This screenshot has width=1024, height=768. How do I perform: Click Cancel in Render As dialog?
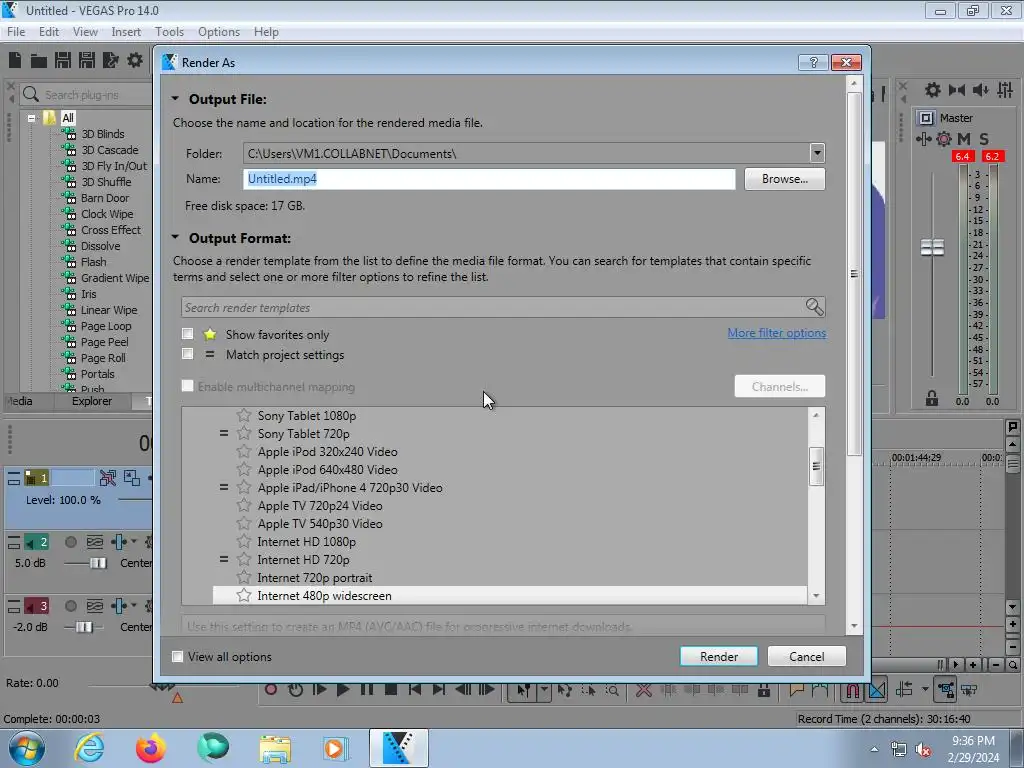click(x=807, y=656)
